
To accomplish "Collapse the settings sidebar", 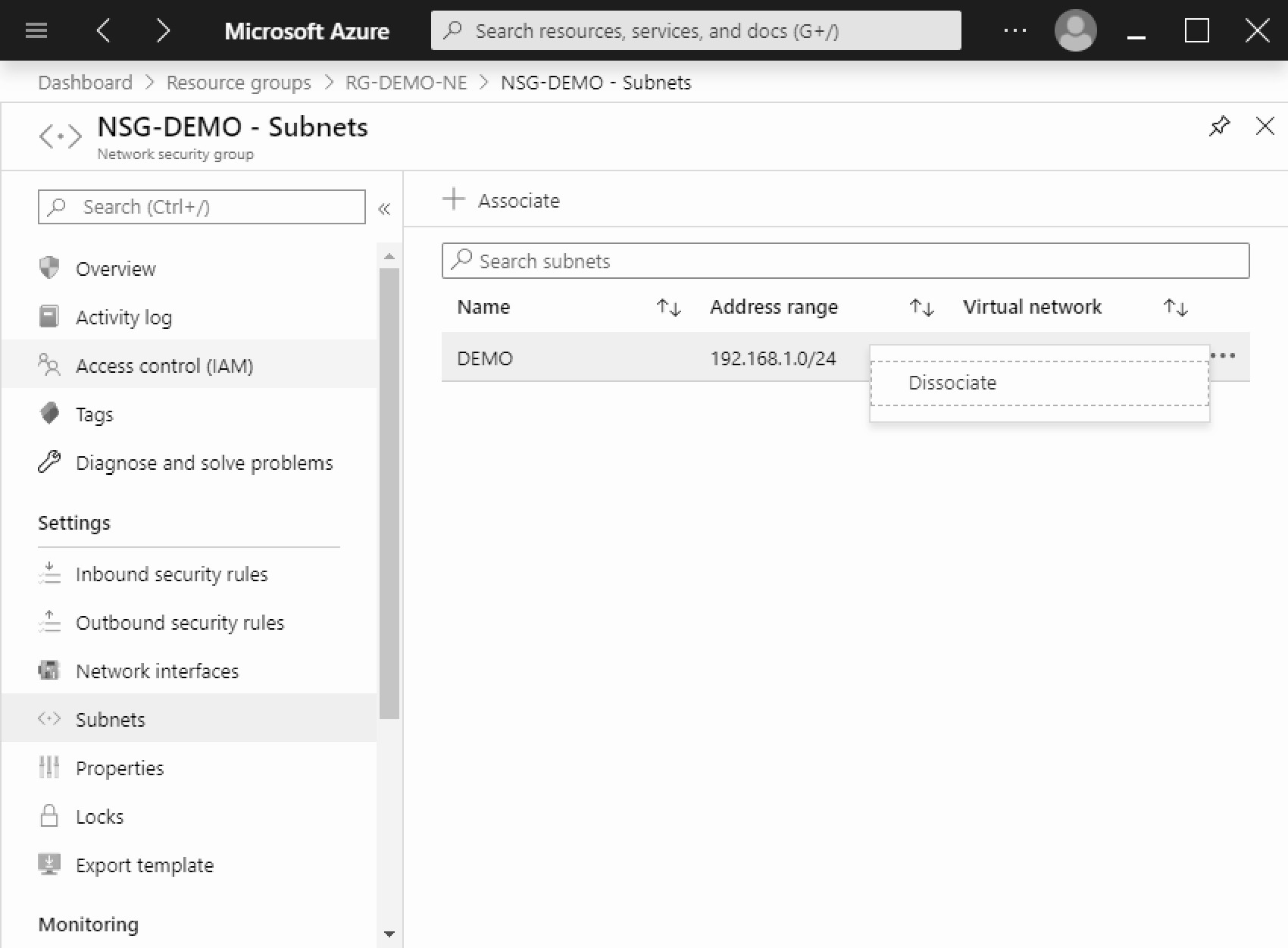I will 385,208.
